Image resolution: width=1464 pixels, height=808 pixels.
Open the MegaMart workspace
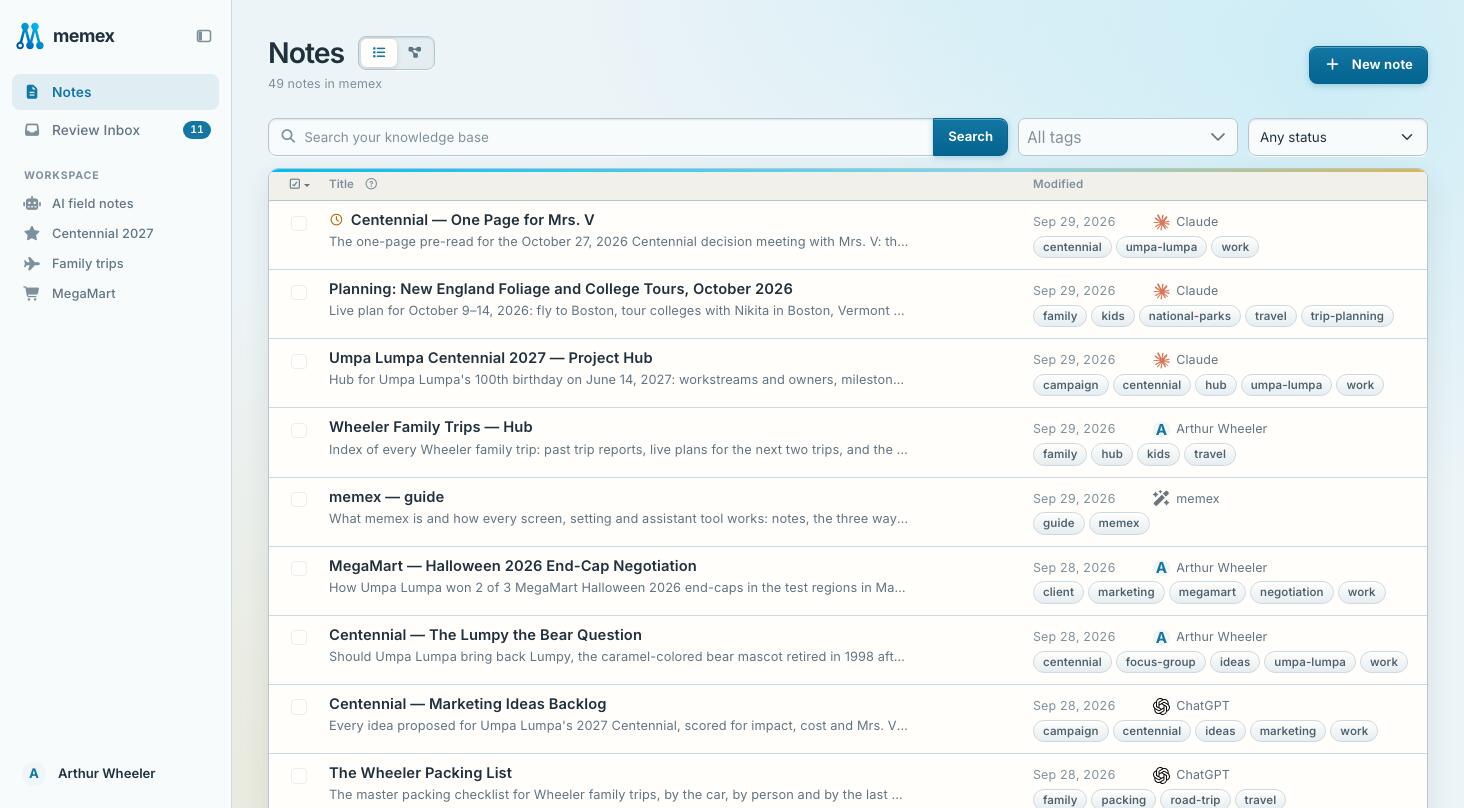[116, 293]
